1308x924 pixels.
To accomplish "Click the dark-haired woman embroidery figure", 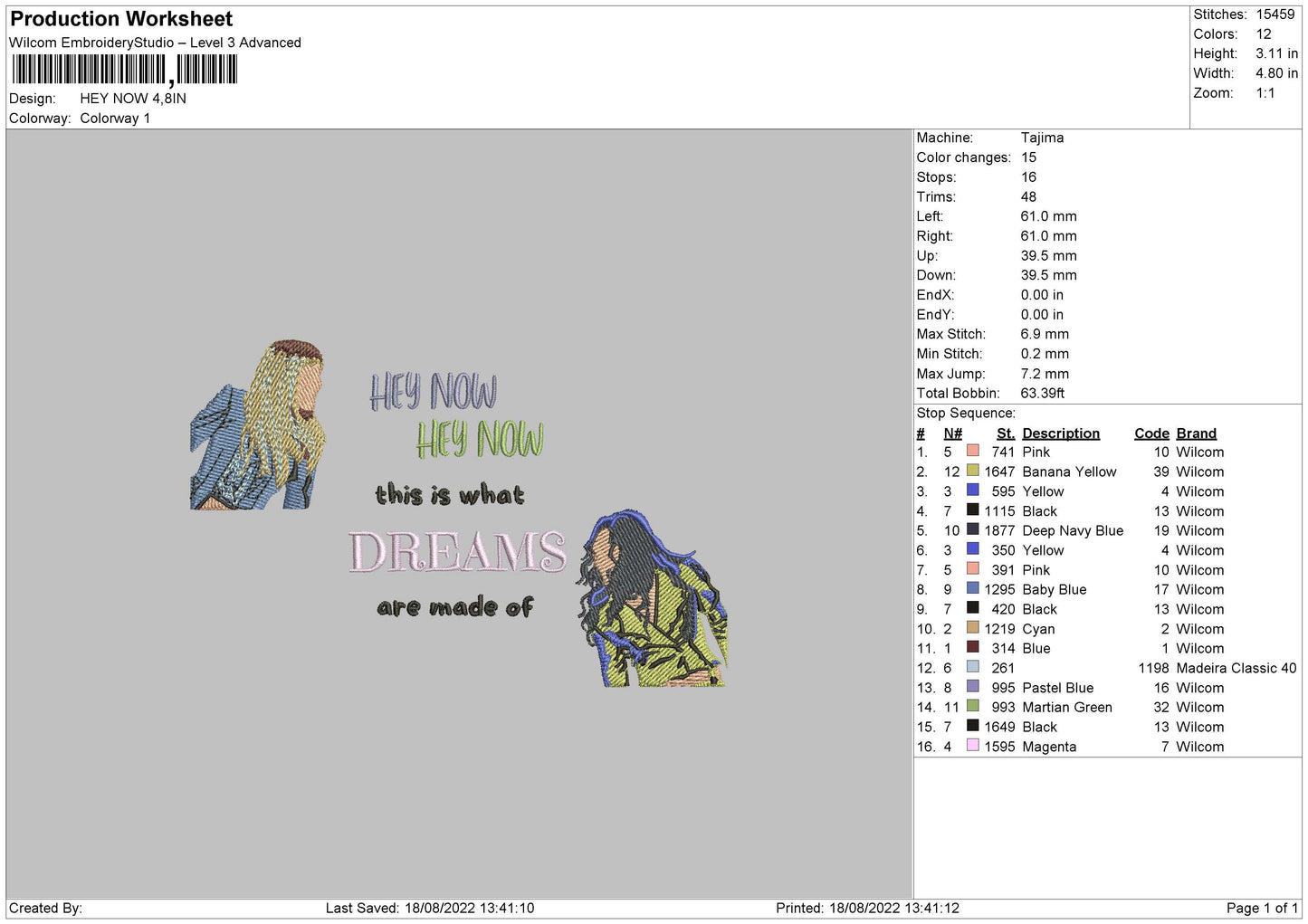I will tap(652, 599).
